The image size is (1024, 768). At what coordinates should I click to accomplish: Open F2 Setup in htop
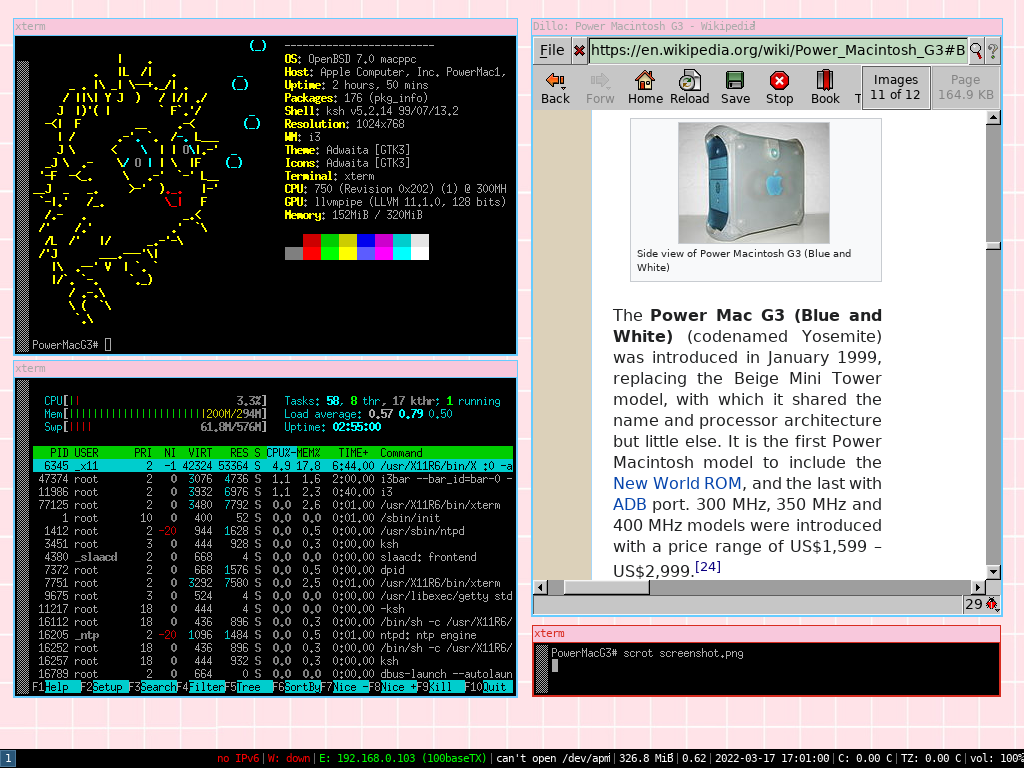pyautogui.click(x=104, y=687)
